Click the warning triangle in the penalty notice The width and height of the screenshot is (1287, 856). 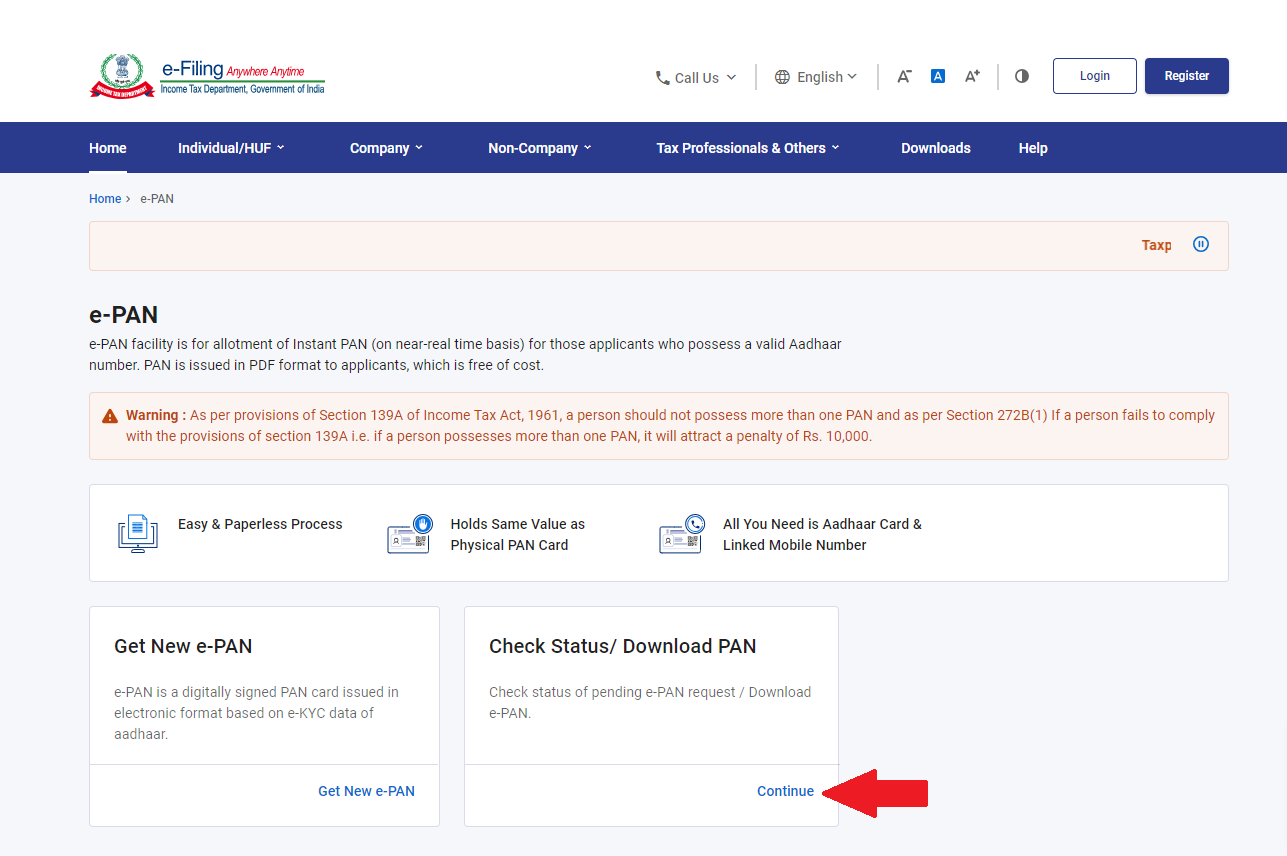110,414
